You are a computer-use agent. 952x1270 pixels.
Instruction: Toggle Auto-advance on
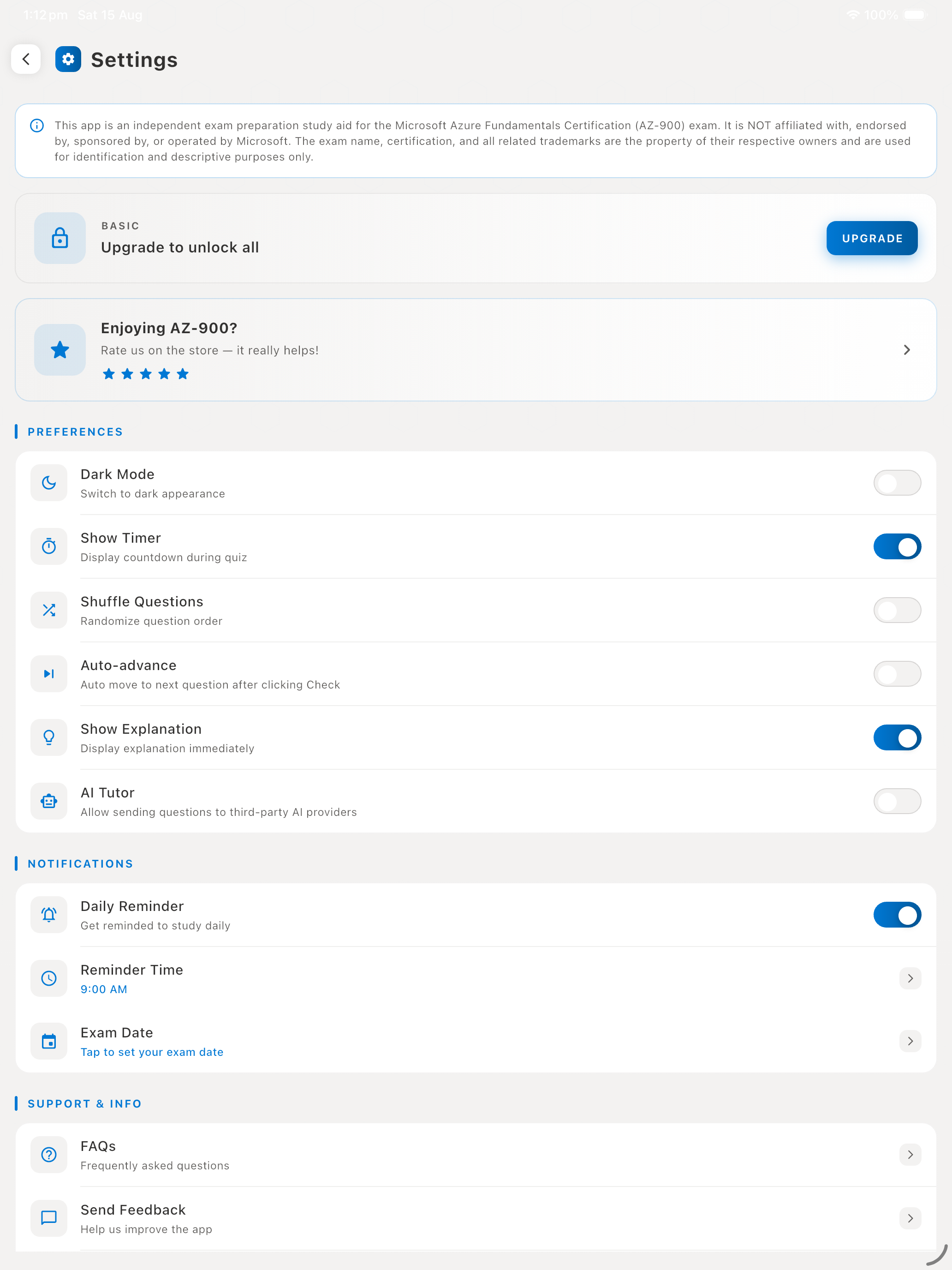click(897, 674)
